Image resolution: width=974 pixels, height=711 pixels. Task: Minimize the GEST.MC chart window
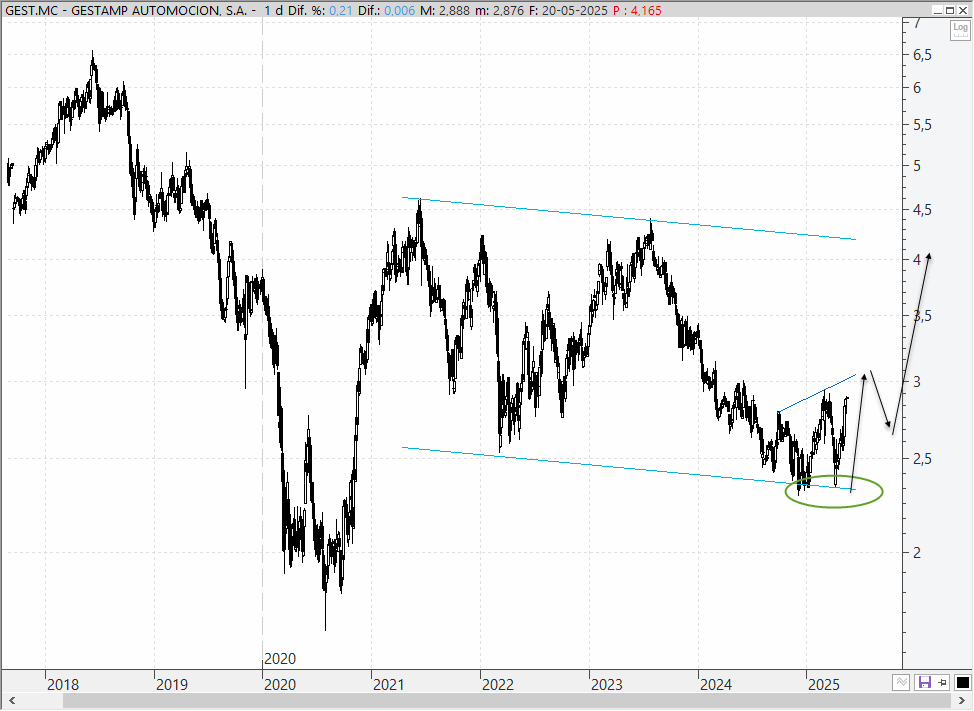[x=938, y=10]
